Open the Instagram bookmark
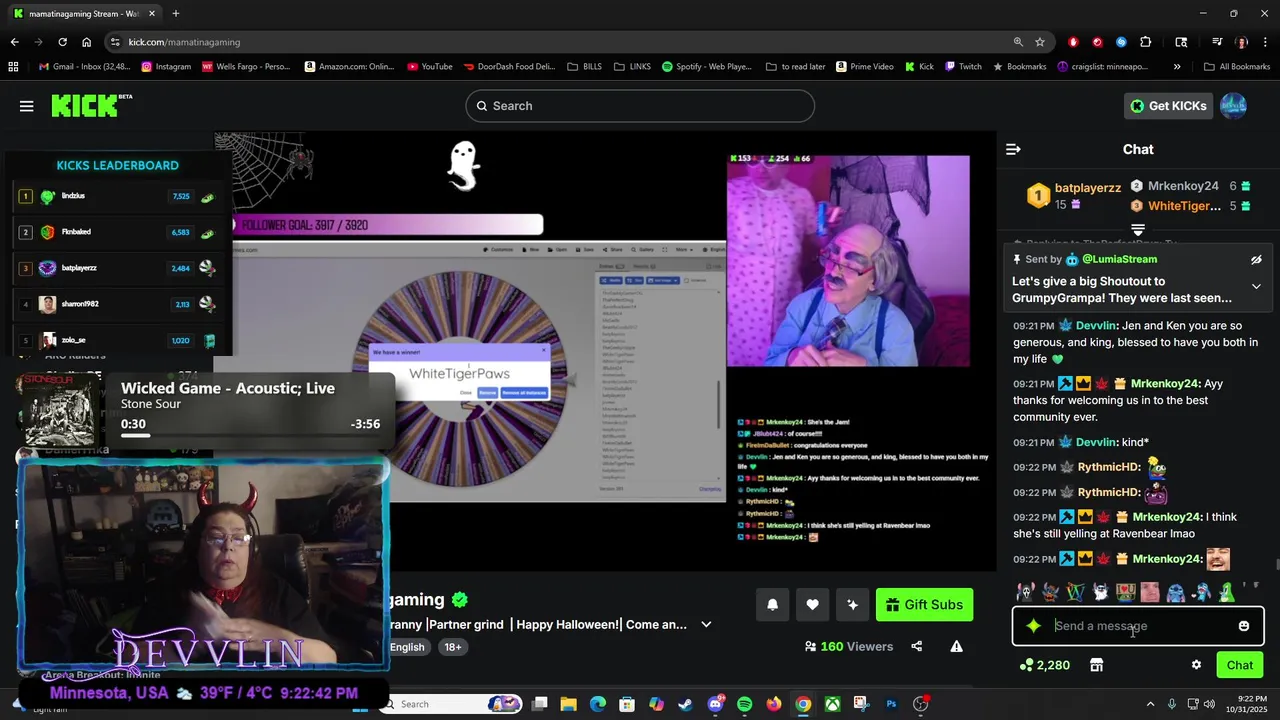 [x=166, y=67]
